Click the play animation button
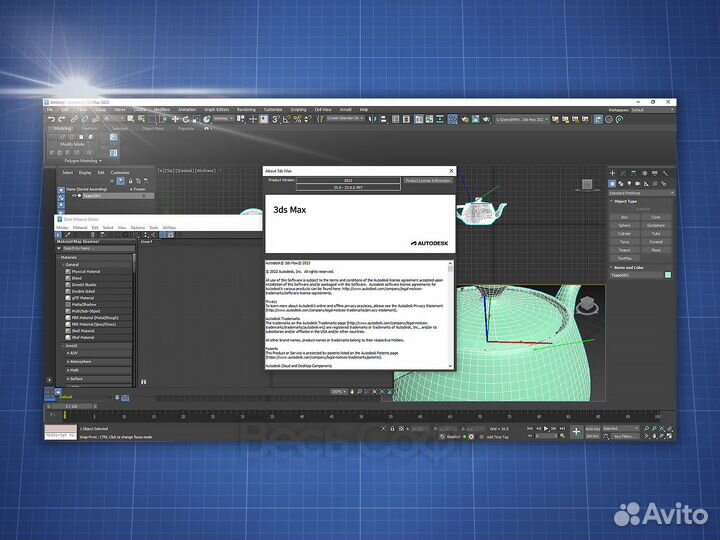The height and width of the screenshot is (540, 720). point(546,428)
